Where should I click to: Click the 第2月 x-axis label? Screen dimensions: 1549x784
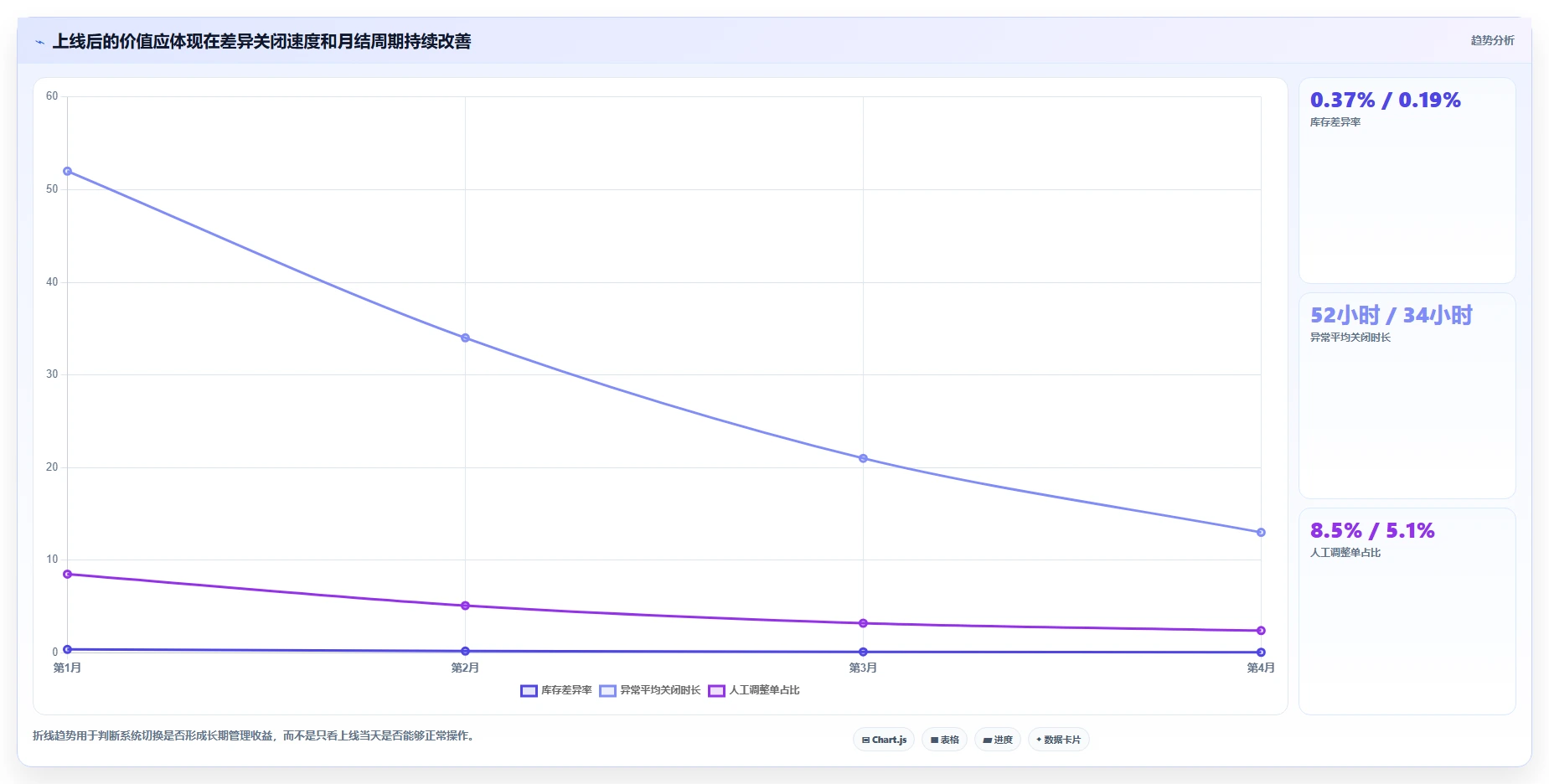[465, 668]
